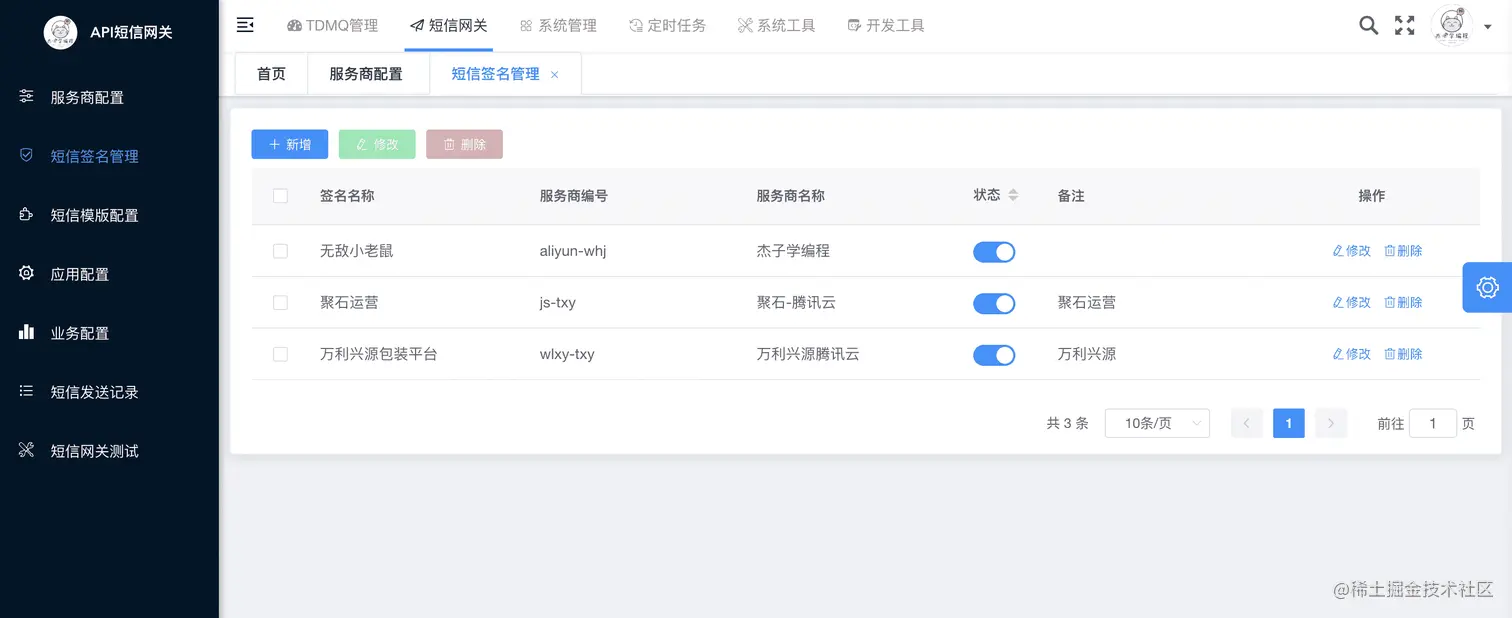
Task: Open the search icon in the top bar
Action: (x=1368, y=25)
